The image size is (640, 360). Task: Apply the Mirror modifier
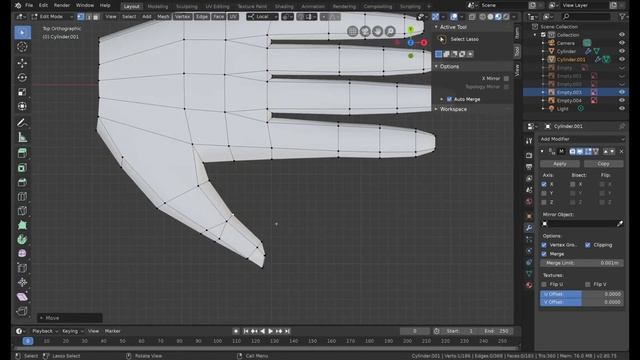[x=560, y=164]
